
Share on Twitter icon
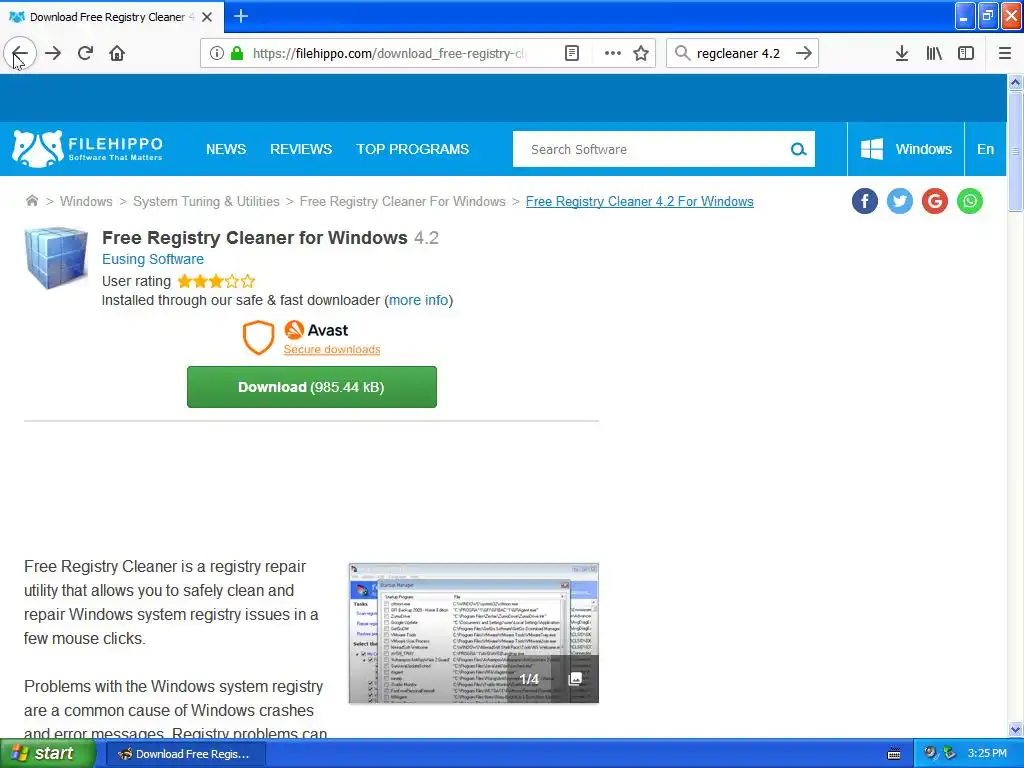(900, 201)
